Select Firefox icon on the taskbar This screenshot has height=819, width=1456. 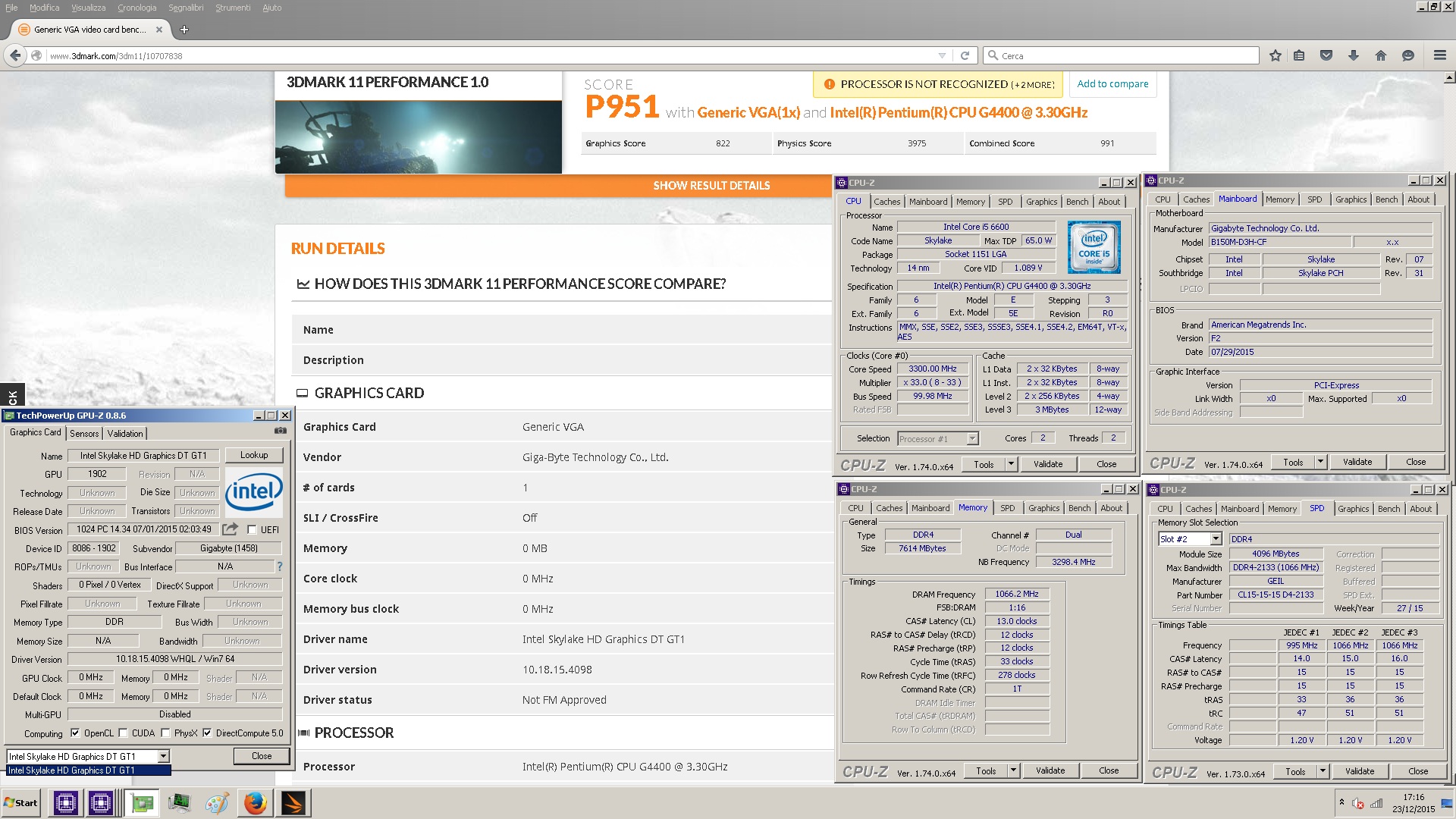(x=256, y=803)
